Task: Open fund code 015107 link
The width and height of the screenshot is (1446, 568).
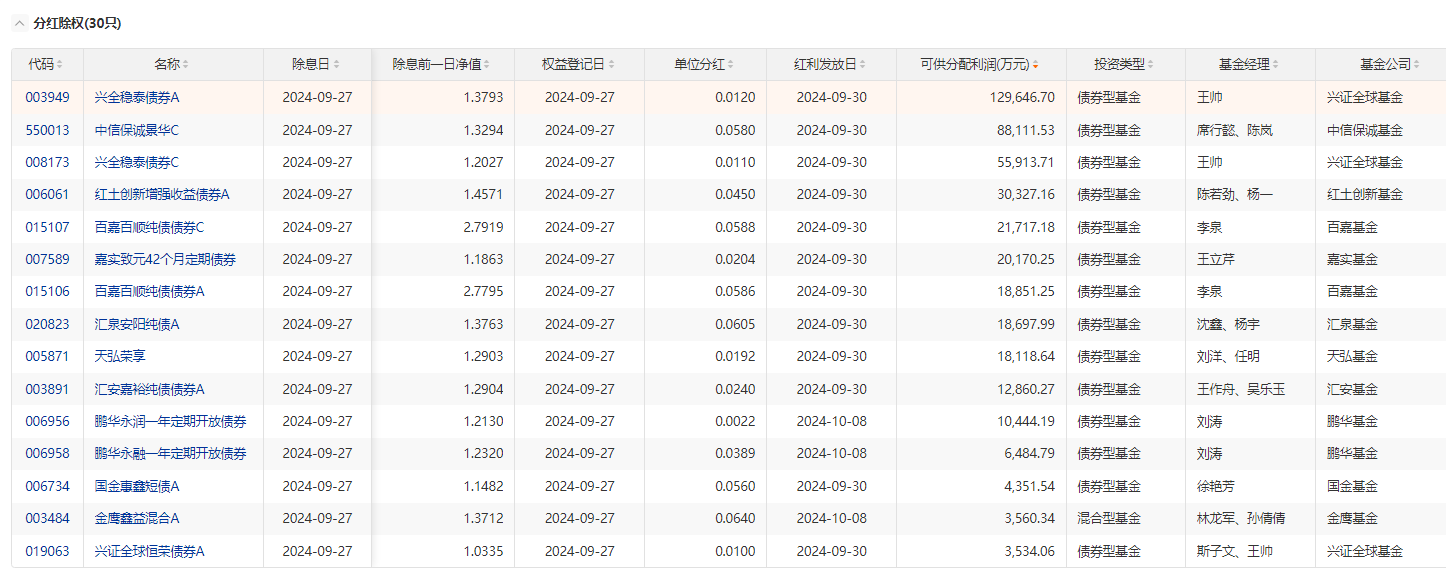Action: click(47, 227)
